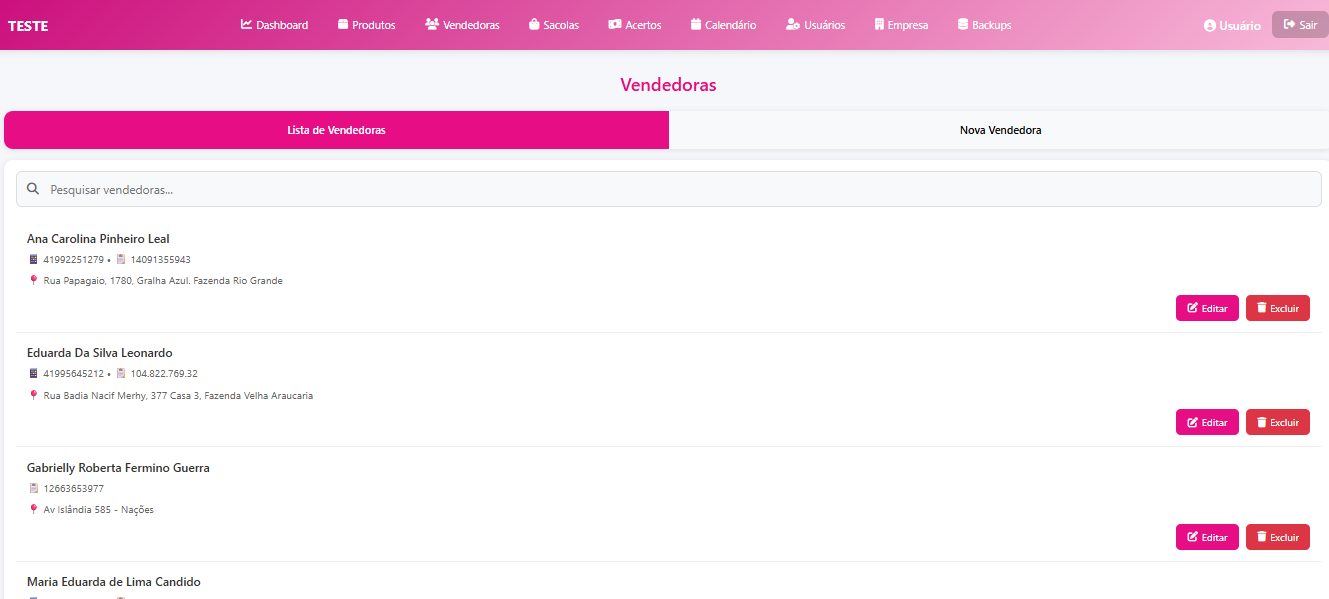
Task: Open the Calendário page
Action: click(x=723, y=25)
